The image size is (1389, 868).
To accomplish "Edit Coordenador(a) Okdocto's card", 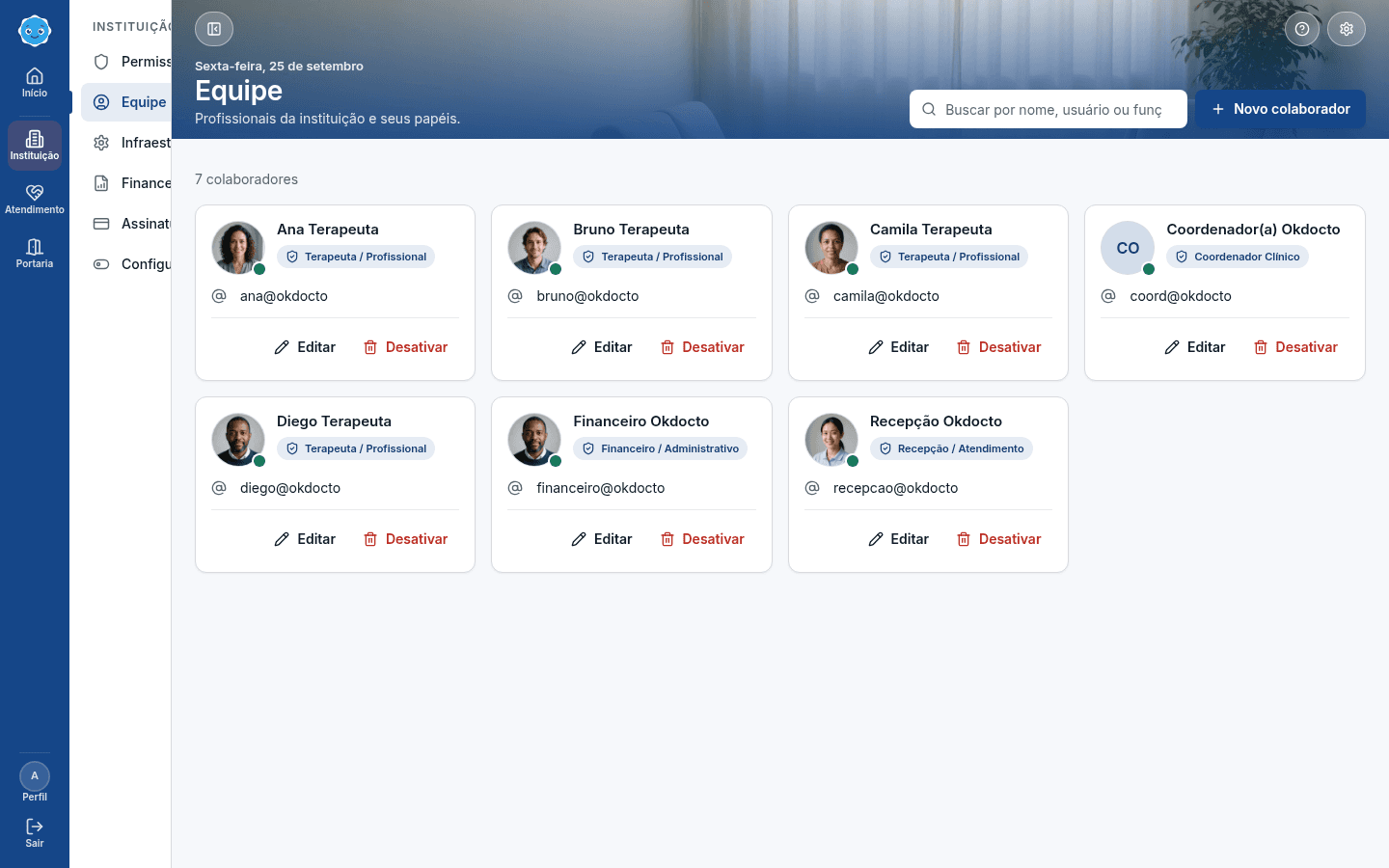I will 1195,347.
